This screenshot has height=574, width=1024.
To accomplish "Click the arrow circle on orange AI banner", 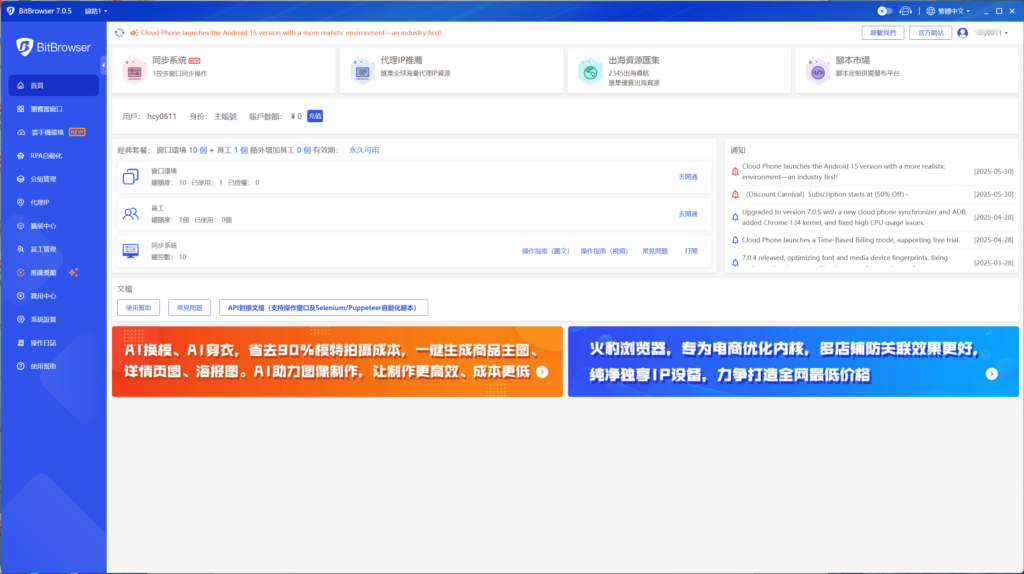I will [x=543, y=372].
